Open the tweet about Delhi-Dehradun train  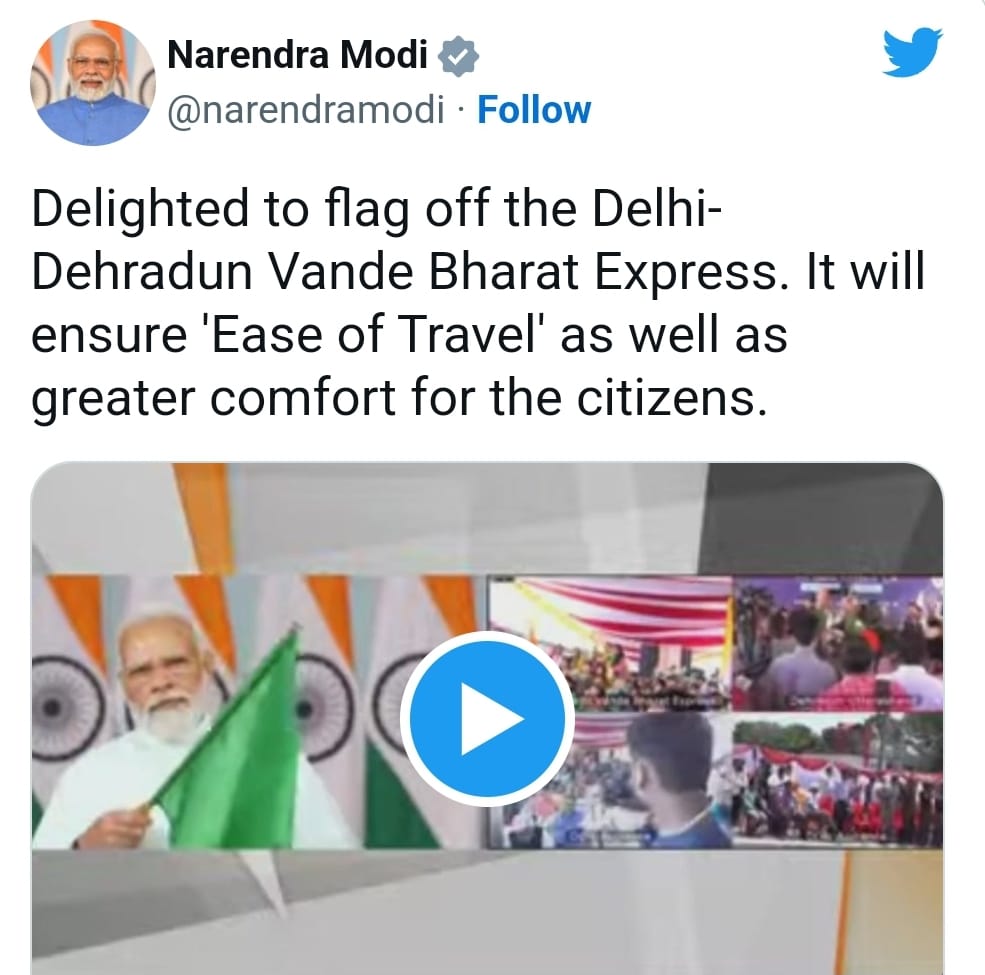(x=478, y=303)
